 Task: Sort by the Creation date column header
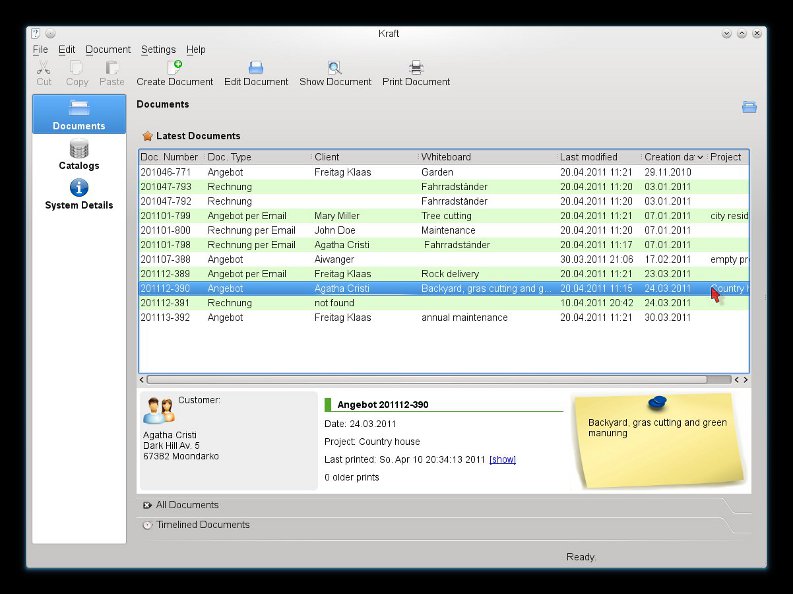[x=673, y=157]
